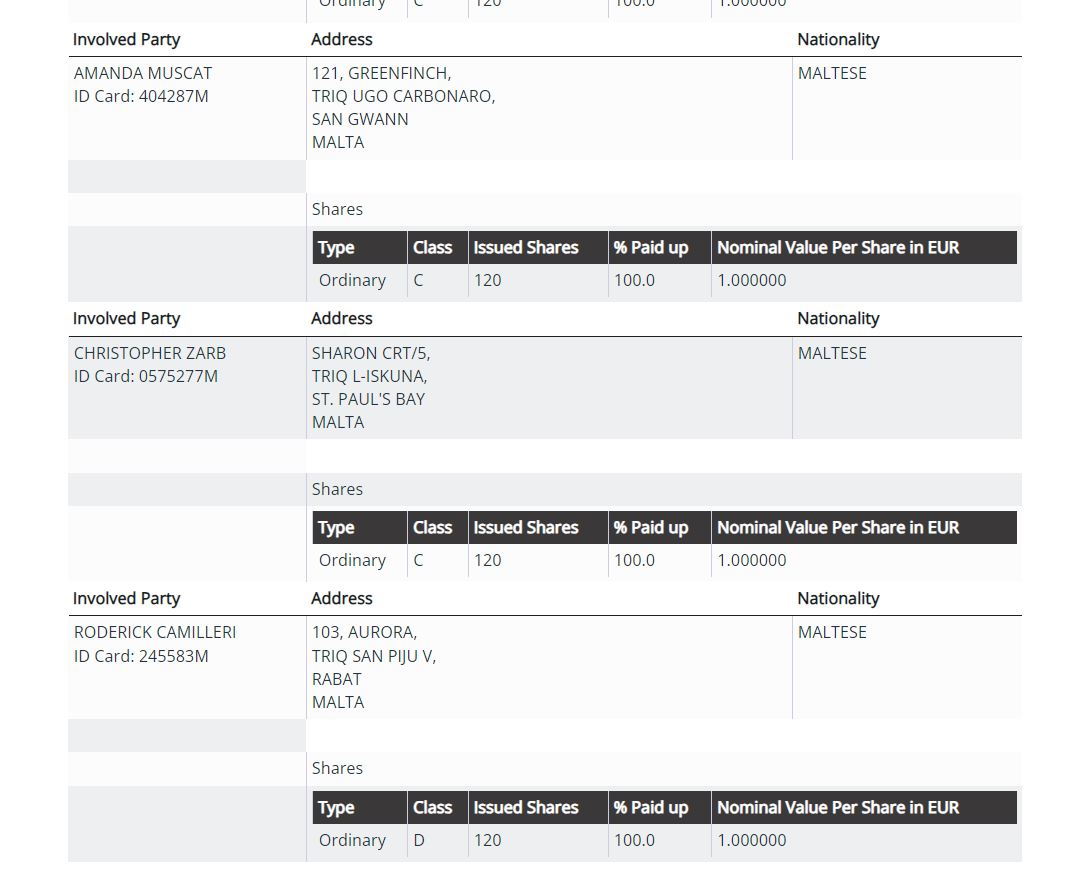This screenshot has height=886, width=1077.
Task: Click the name CHRISTOPHER ZARB
Action: point(150,353)
